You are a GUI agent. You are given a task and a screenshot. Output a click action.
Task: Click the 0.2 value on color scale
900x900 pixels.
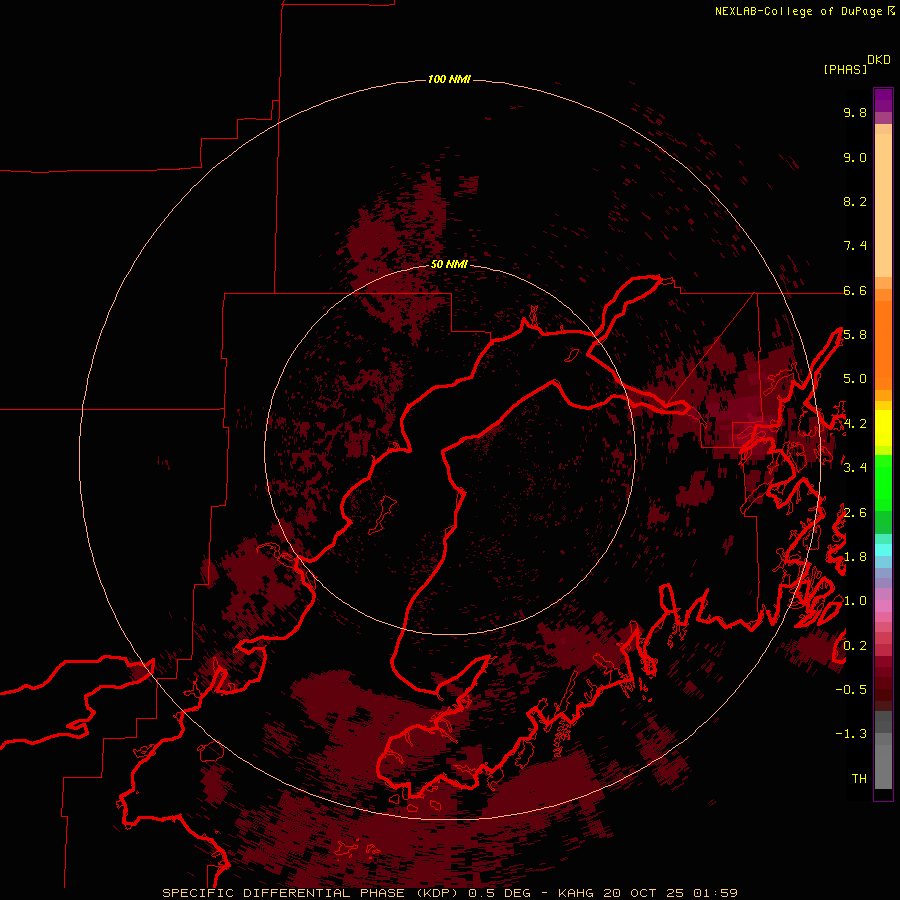855,646
